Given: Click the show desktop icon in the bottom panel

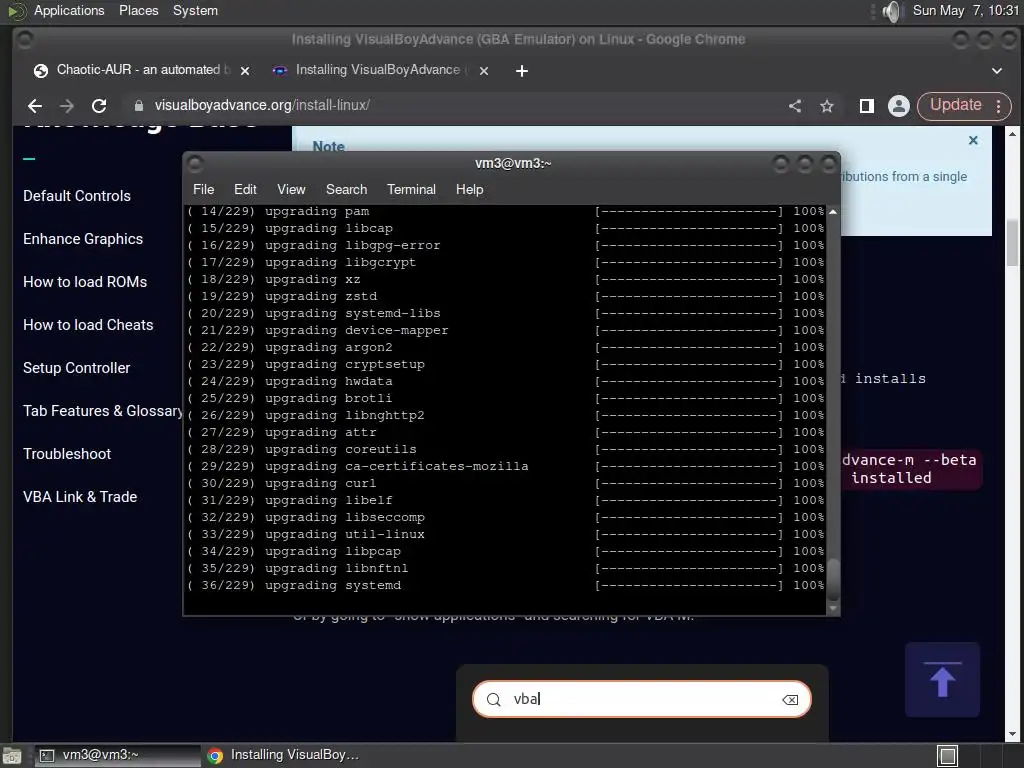Looking at the screenshot, I should [12, 756].
